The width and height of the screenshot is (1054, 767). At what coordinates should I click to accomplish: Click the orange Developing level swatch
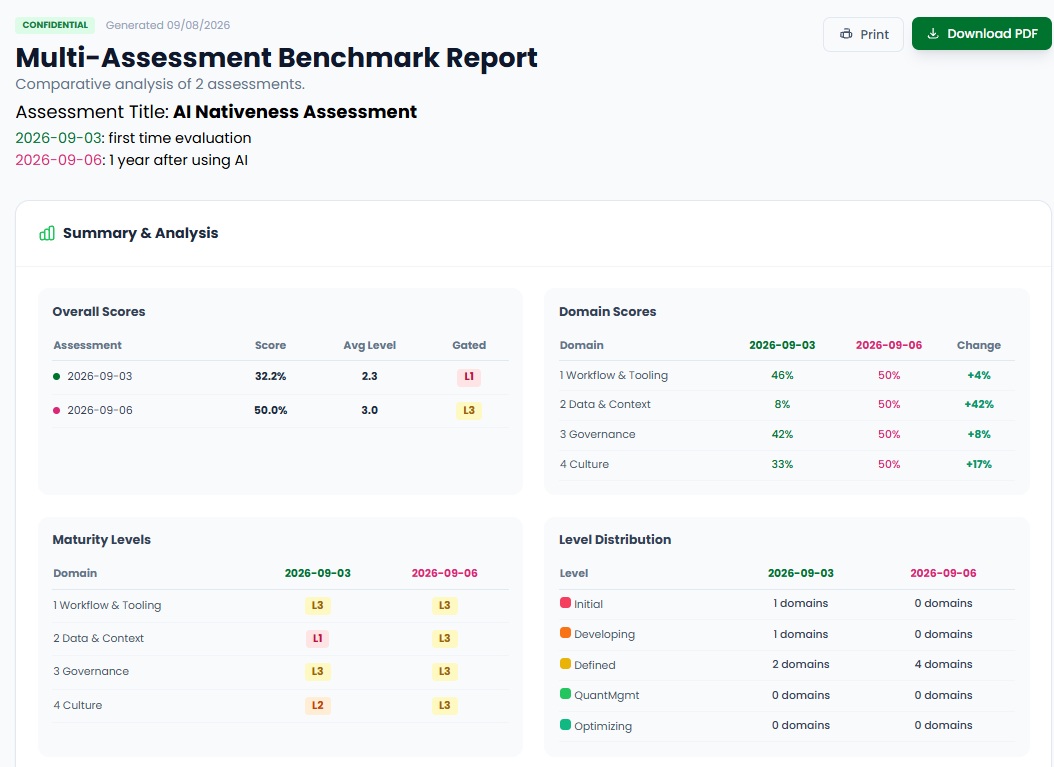565,633
